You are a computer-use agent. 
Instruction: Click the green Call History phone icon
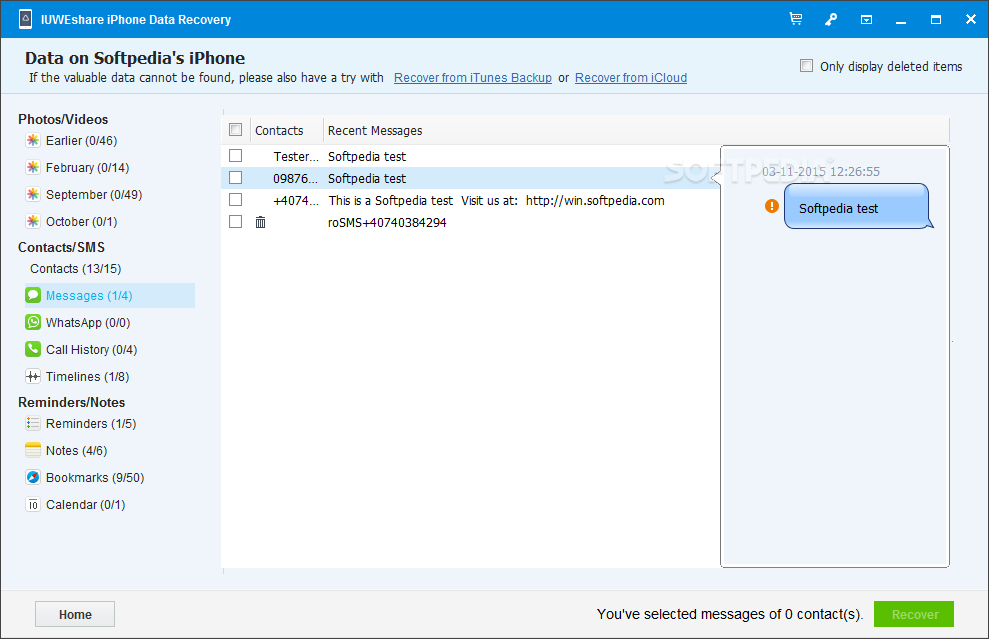tap(33, 349)
